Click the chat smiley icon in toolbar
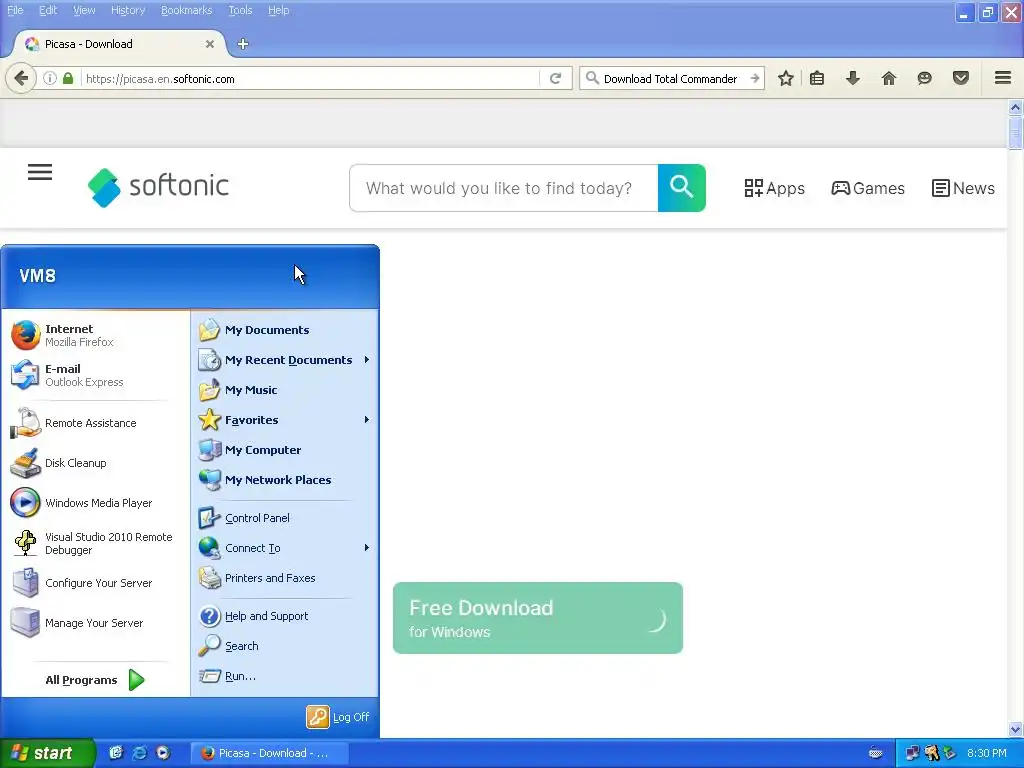The height and width of the screenshot is (768, 1024). [x=924, y=78]
